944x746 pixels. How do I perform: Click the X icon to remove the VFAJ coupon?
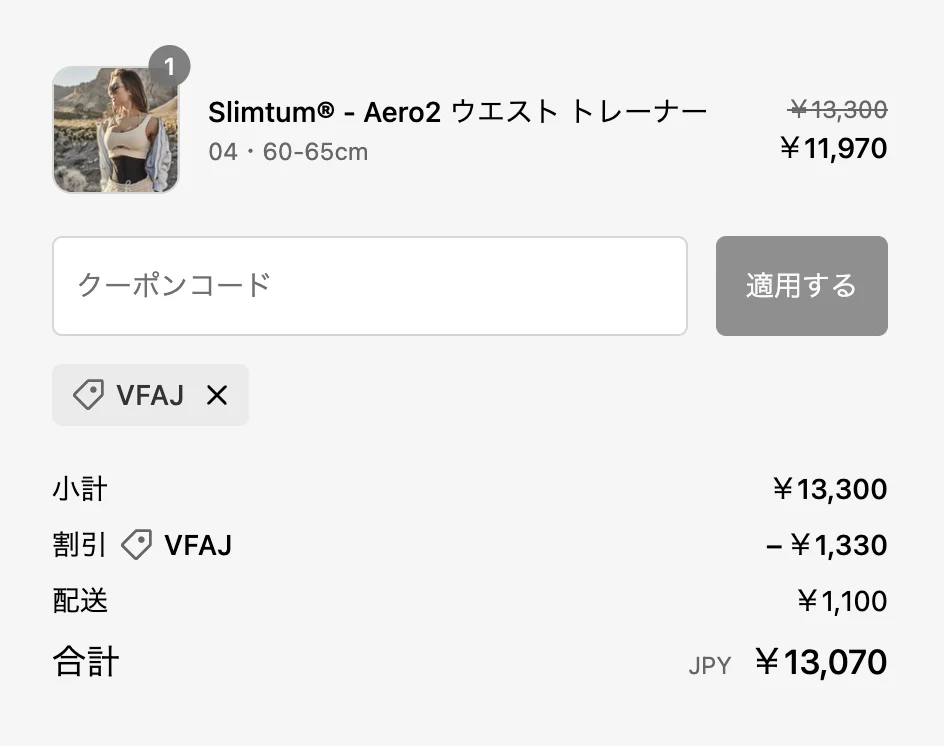(x=217, y=396)
